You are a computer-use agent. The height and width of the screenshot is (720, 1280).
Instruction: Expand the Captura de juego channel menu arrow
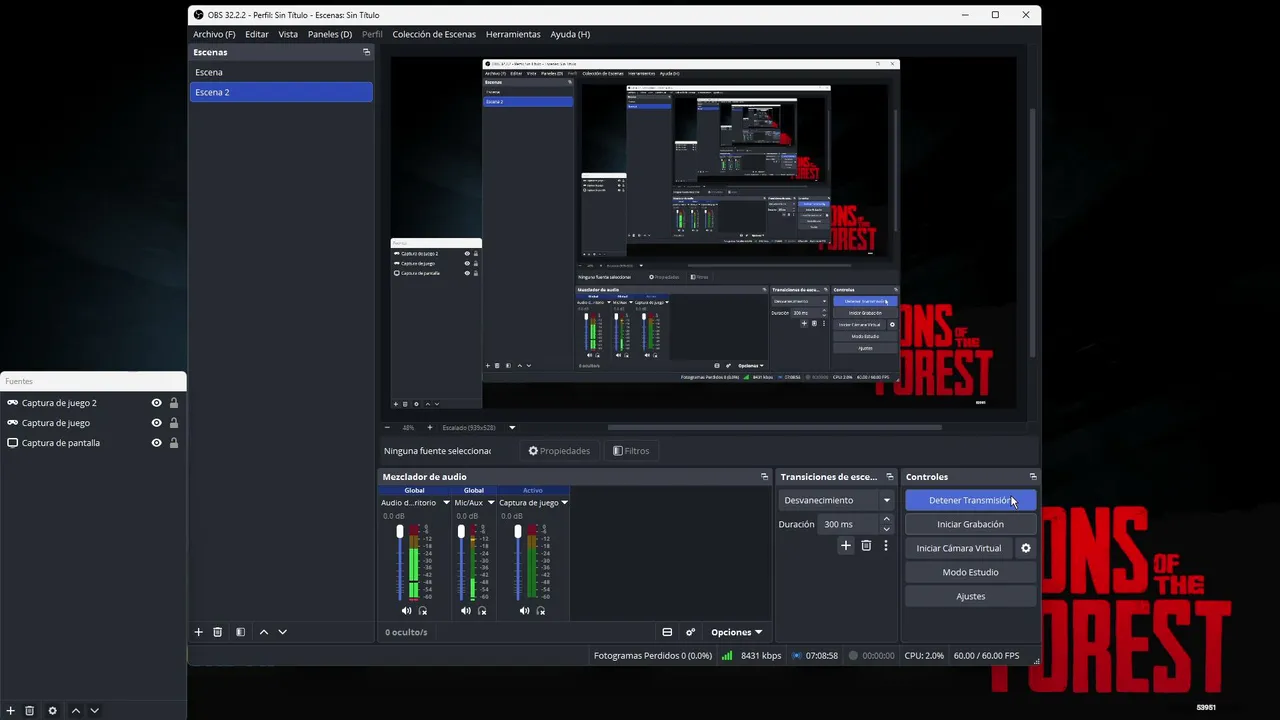[x=564, y=503]
